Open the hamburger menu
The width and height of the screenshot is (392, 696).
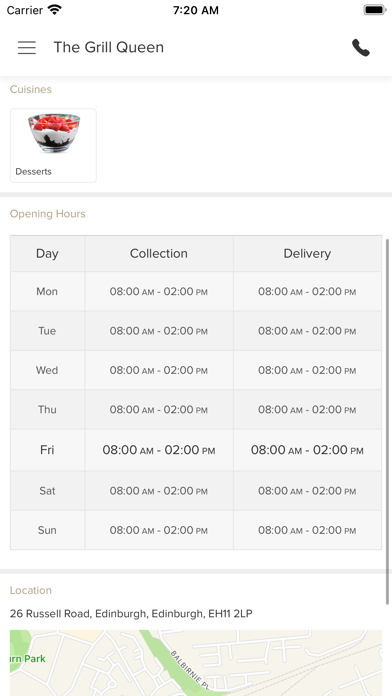point(27,47)
